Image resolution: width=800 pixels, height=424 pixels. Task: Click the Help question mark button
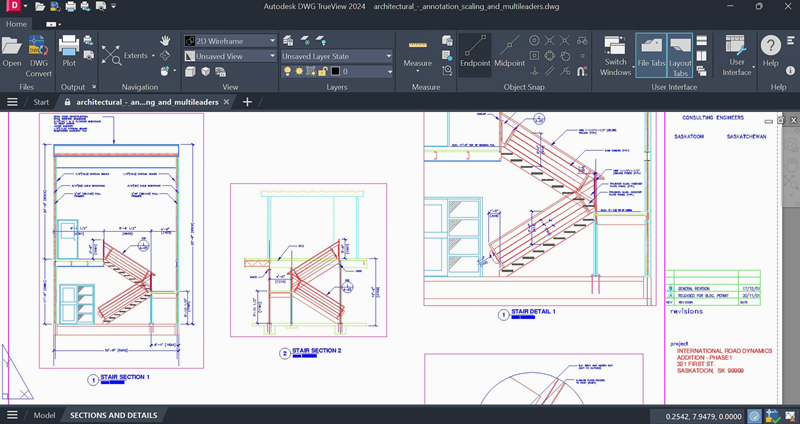(770, 51)
